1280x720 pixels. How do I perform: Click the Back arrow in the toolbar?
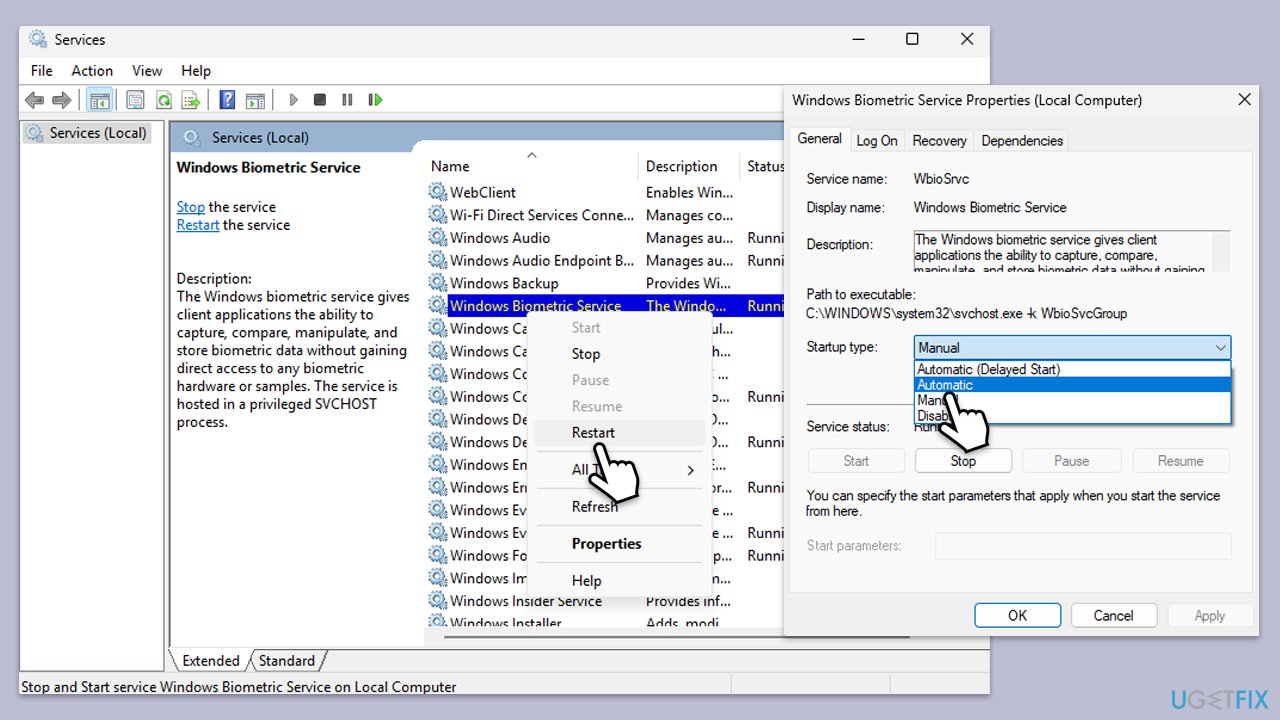(34, 100)
